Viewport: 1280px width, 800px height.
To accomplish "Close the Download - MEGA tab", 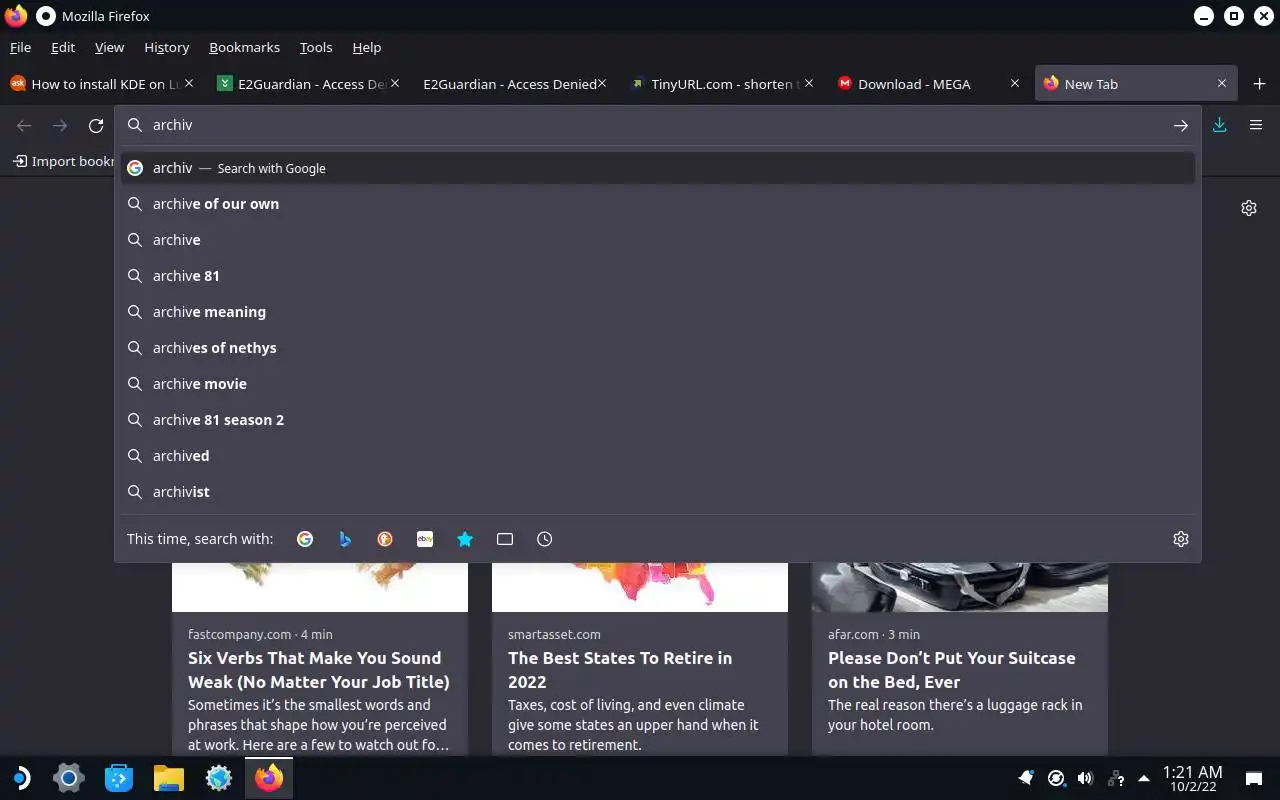I will point(1015,84).
